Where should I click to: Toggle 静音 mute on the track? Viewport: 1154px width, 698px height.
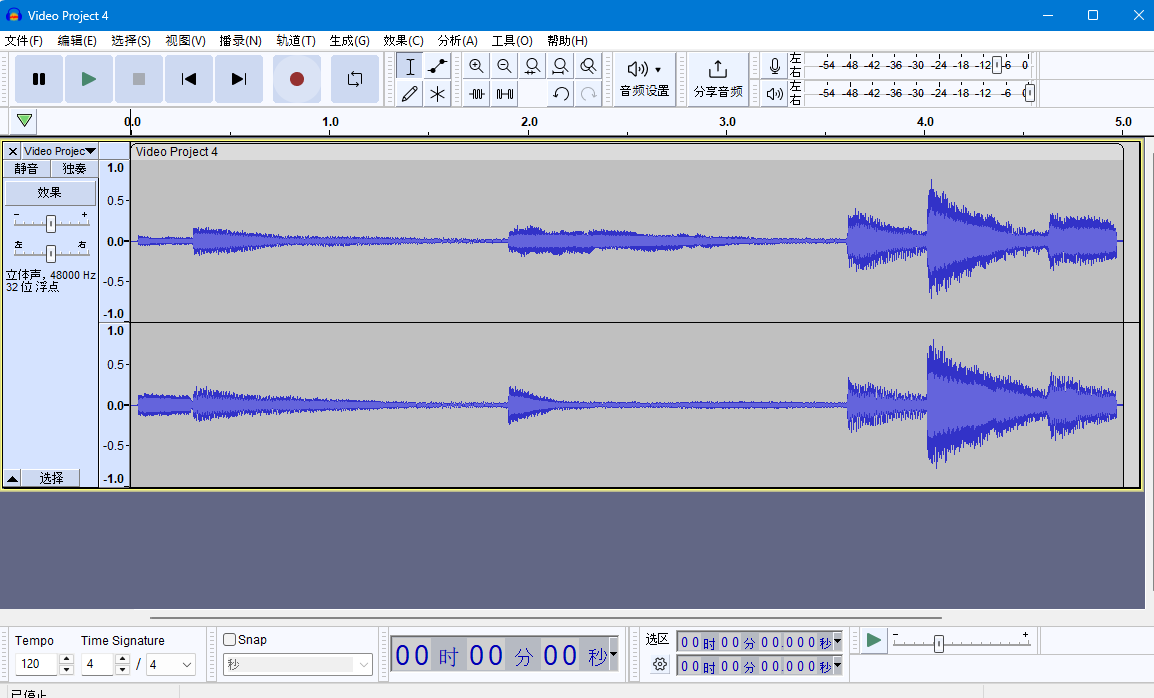coord(26,169)
